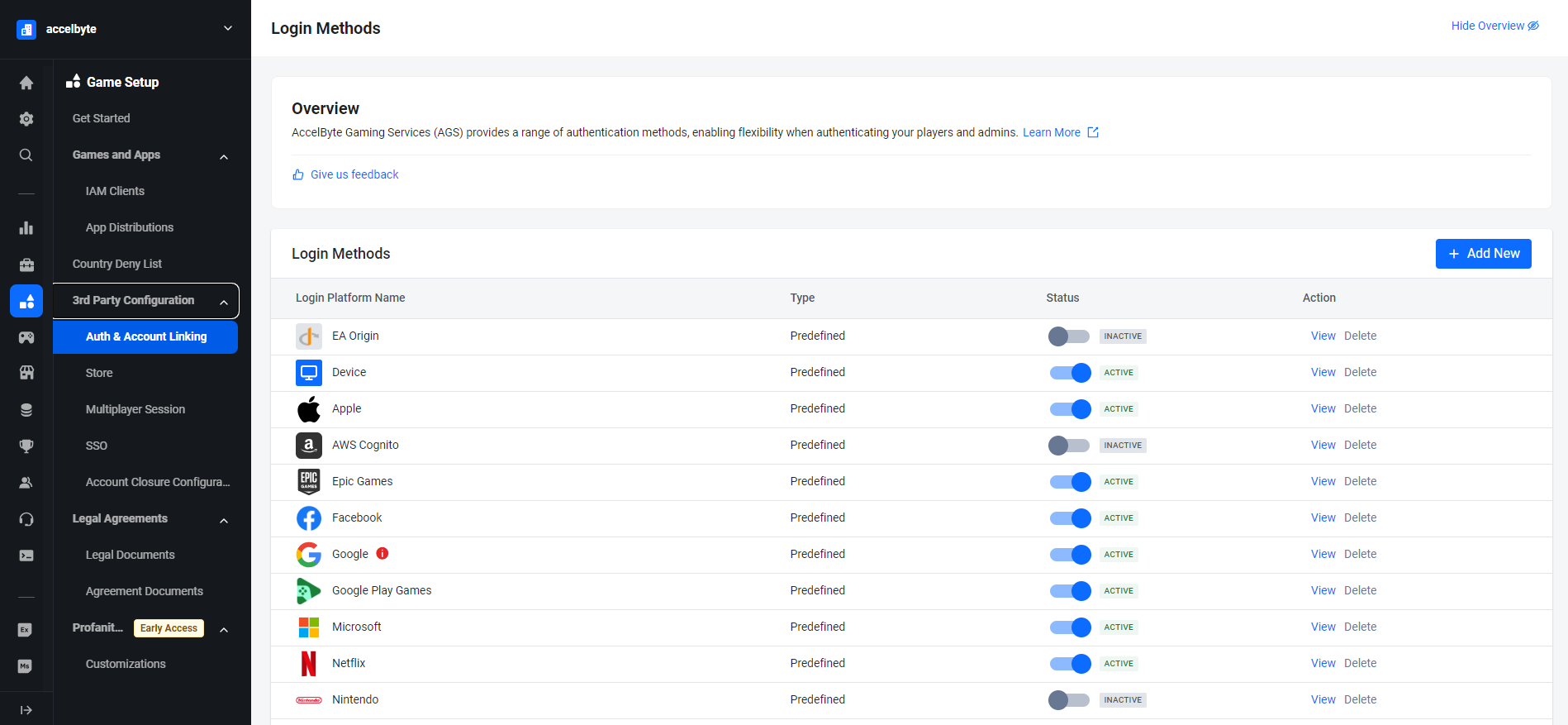Open the headset support icon in rail
The height and width of the screenshot is (725, 1568).
click(26, 519)
